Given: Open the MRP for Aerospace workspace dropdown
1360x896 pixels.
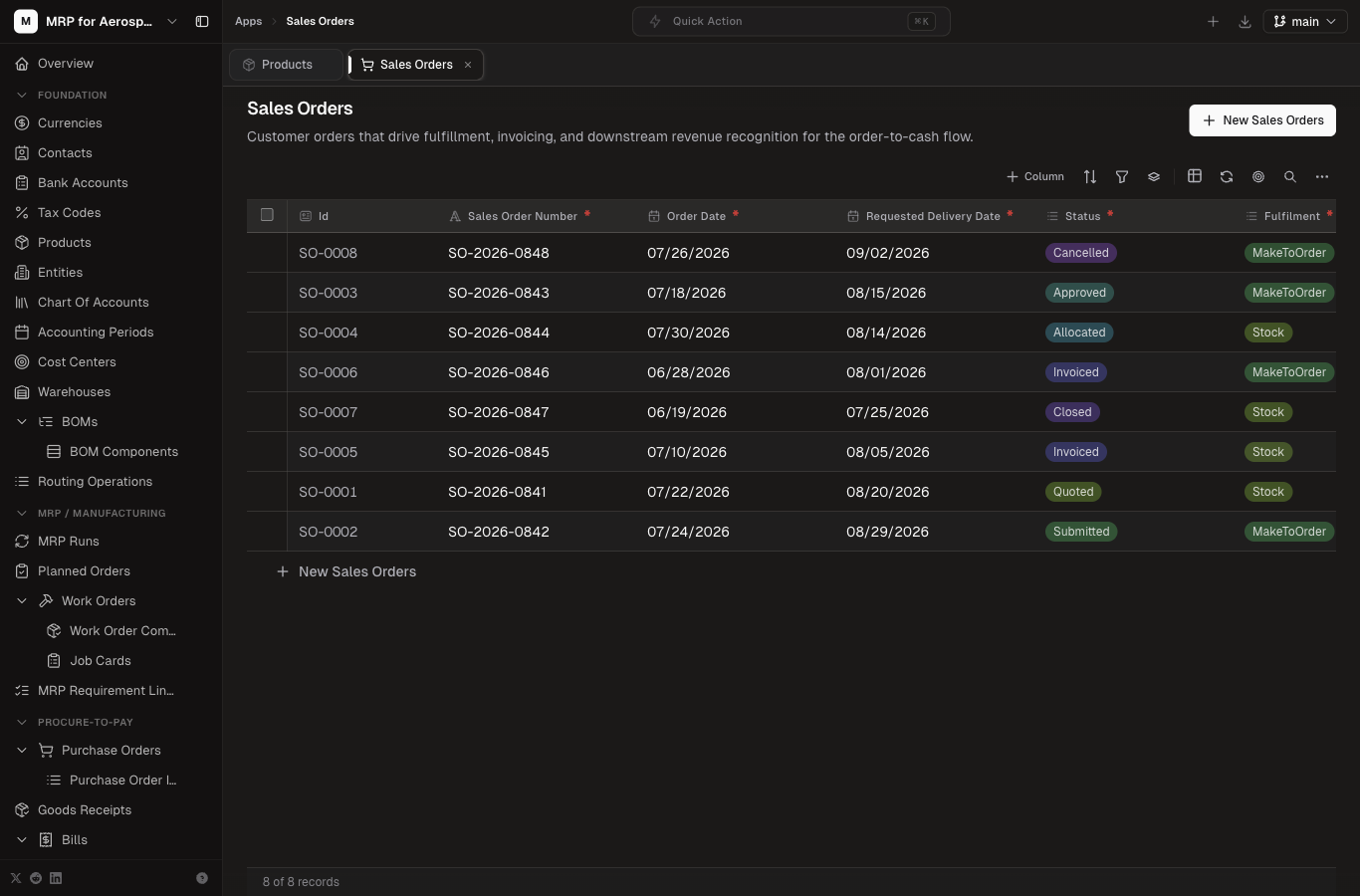Looking at the screenshot, I should 97,21.
